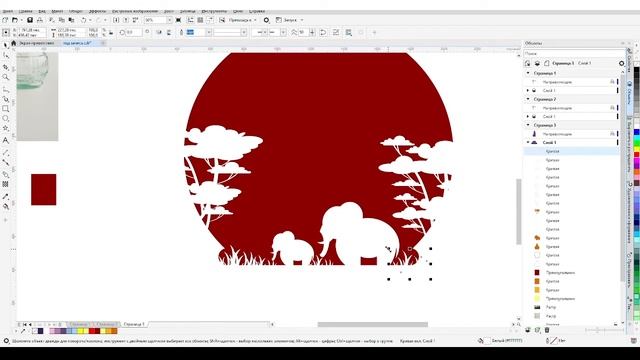Click the large white elephant shape

(359, 235)
